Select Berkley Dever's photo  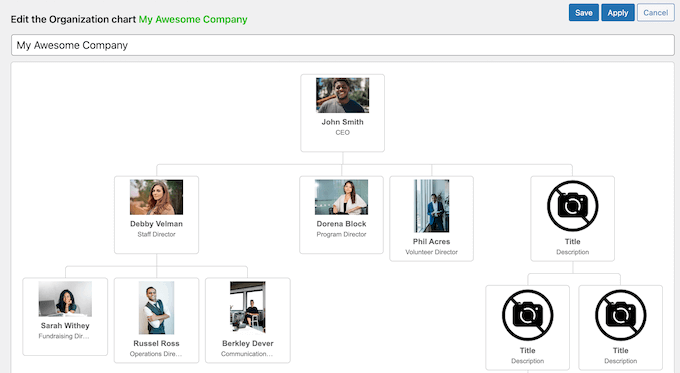coord(248,308)
